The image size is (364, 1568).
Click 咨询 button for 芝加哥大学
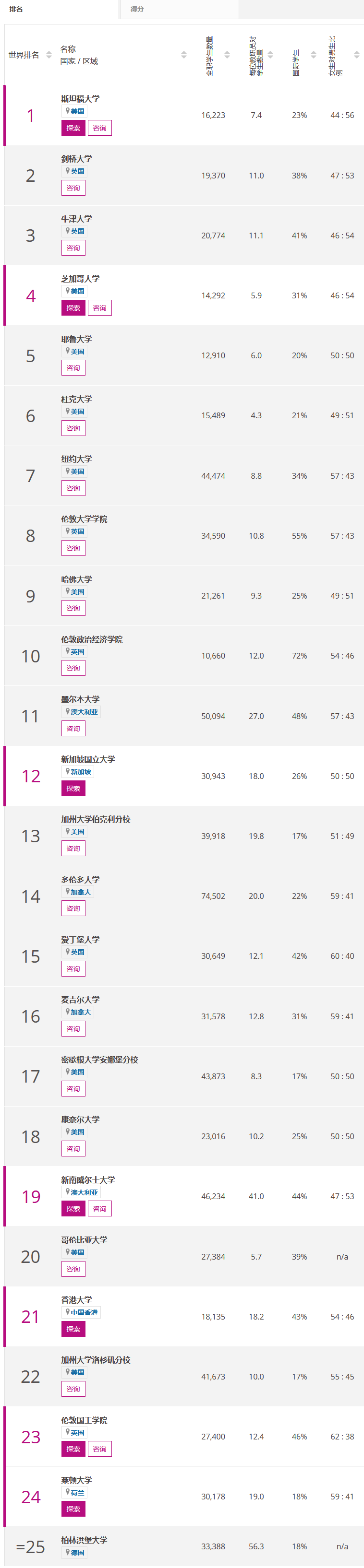pyautogui.click(x=99, y=308)
